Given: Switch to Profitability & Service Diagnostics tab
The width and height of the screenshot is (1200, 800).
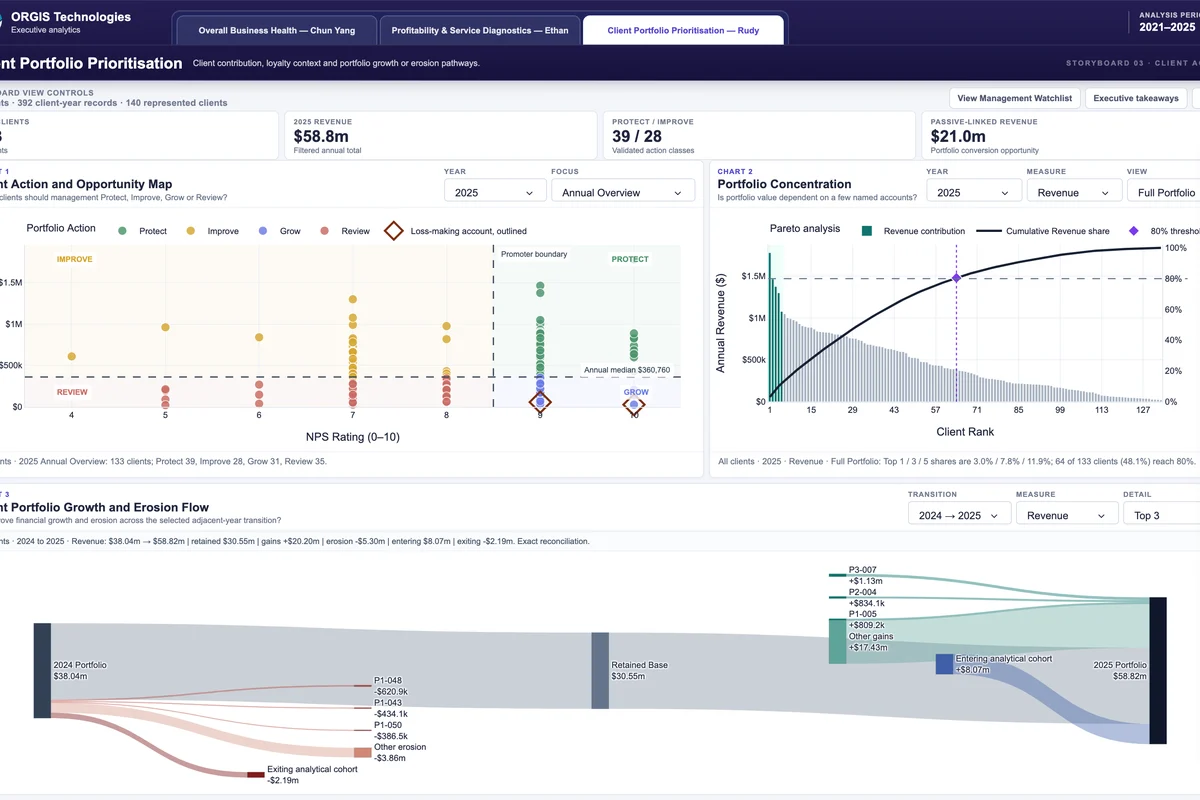Looking at the screenshot, I should coord(480,30).
